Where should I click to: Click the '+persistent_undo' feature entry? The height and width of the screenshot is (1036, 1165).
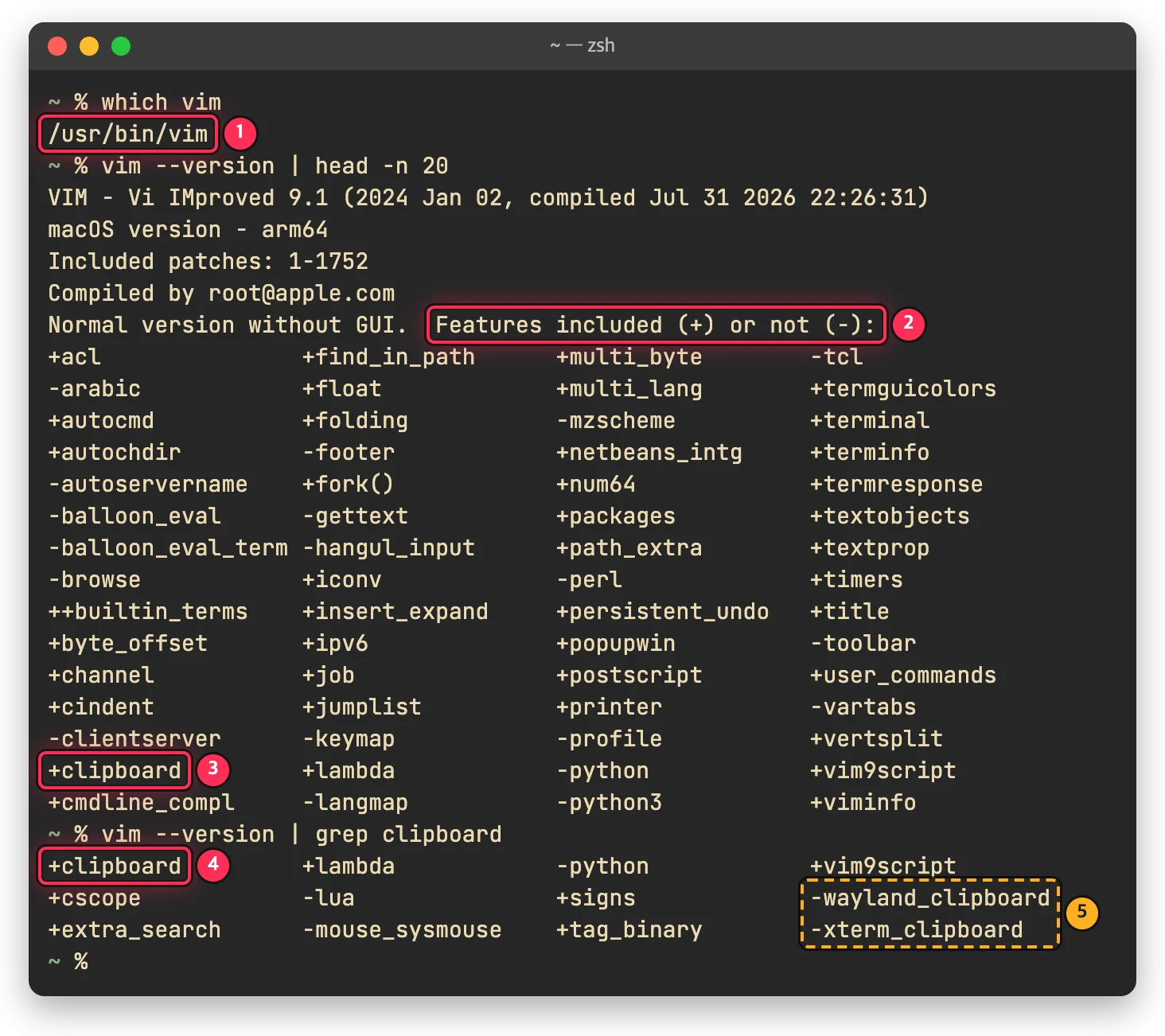click(663, 611)
